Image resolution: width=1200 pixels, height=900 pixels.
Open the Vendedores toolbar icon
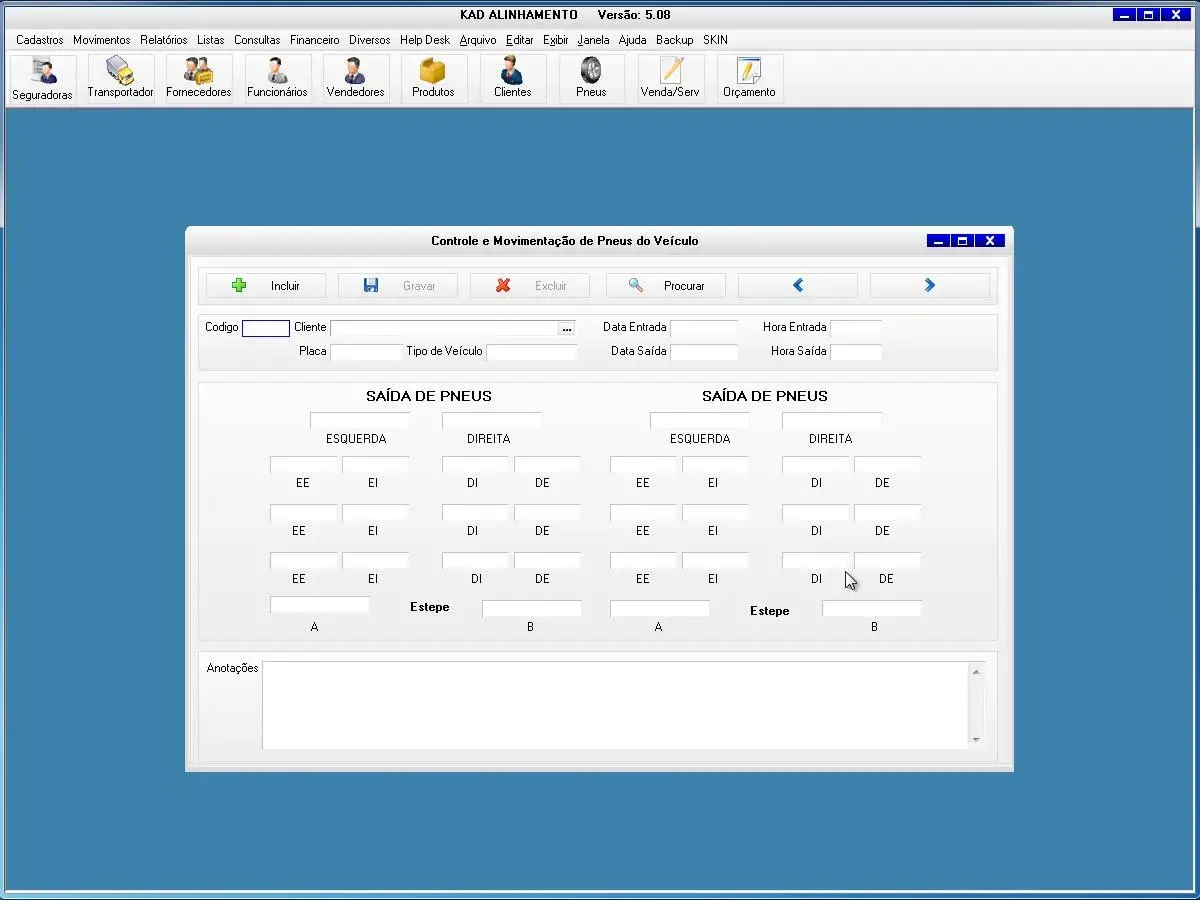pyautogui.click(x=355, y=79)
